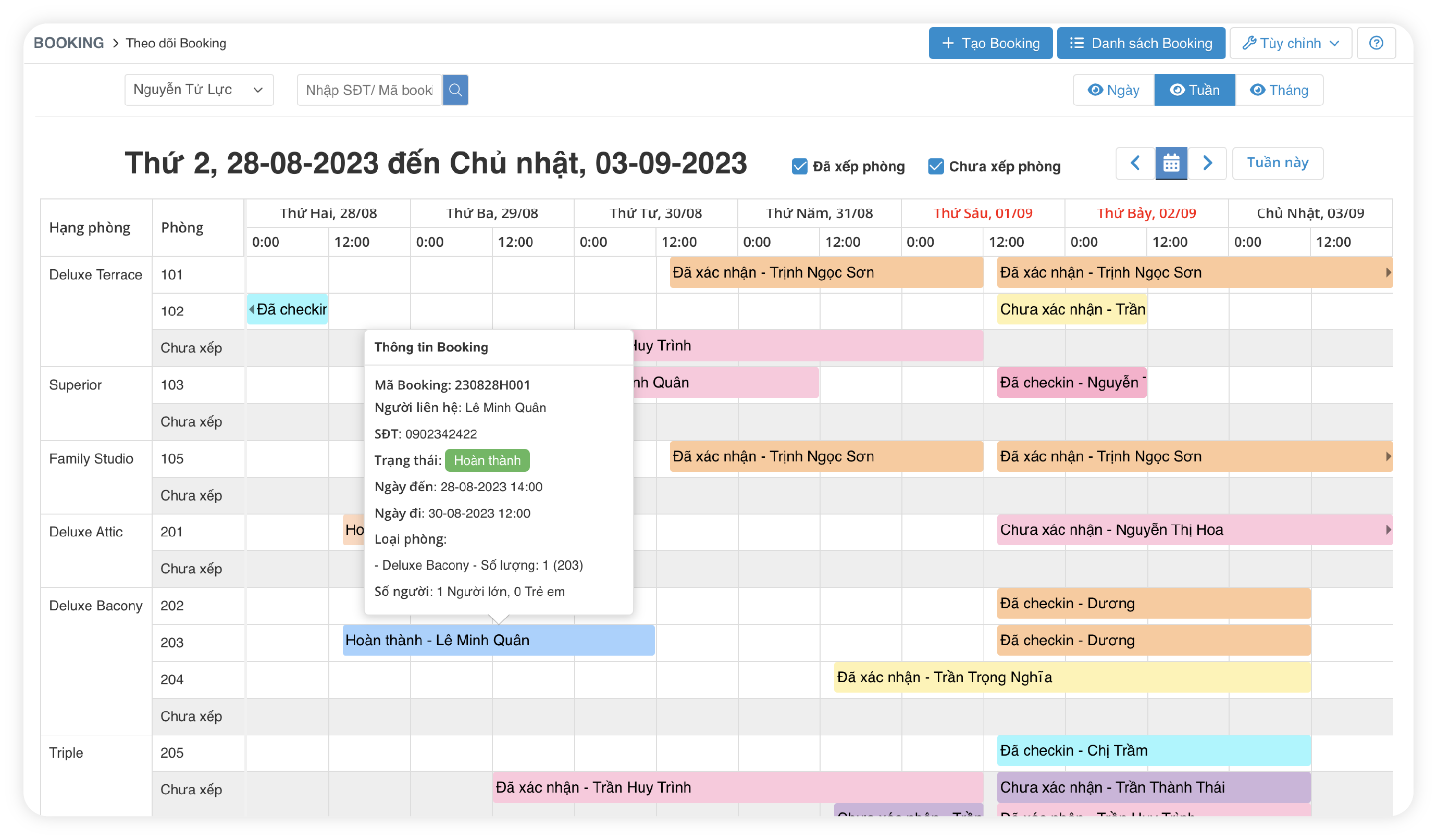Go to next week arrow
Viewport: 1437px width, 840px height.
coord(1207,164)
